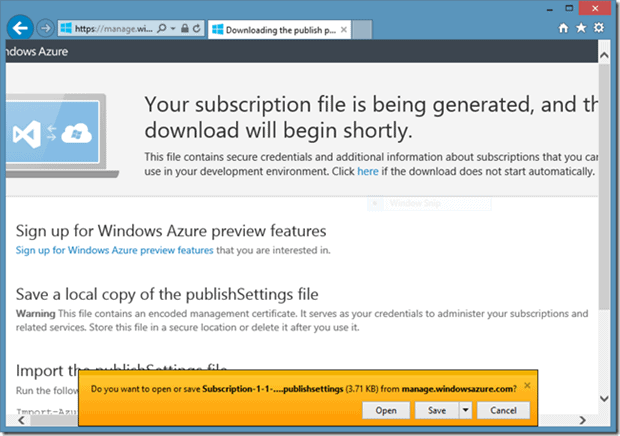The height and width of the screenshot is (436, 620).
Task: Select the Downloading the publish p... tab
Action: (x=280, y=30)
